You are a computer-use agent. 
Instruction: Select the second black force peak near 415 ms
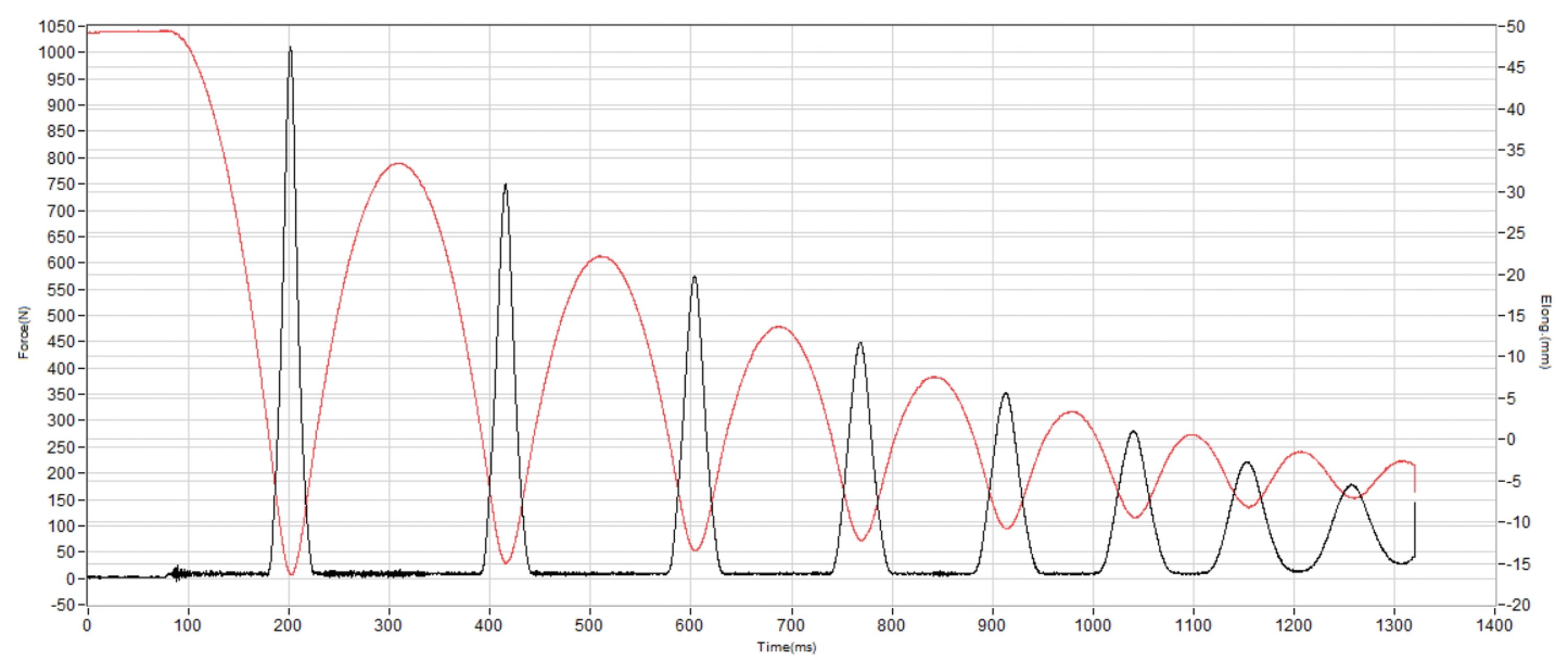[x=505, y=186]
